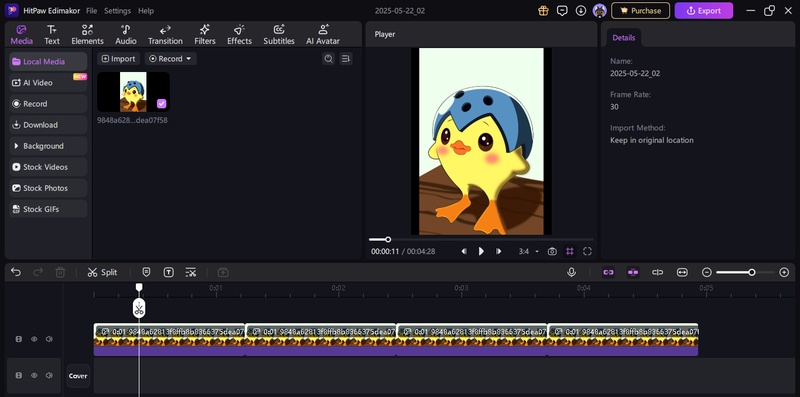Select Local Media in sidebar
This screenshot has height=397, width=800.
48,62
